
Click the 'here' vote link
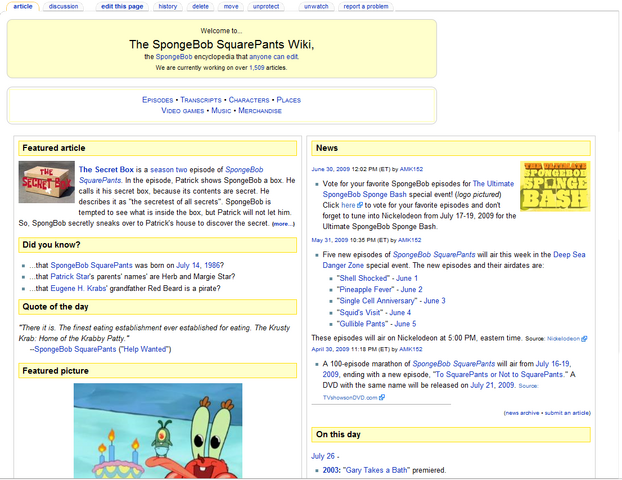click(348, 205)
